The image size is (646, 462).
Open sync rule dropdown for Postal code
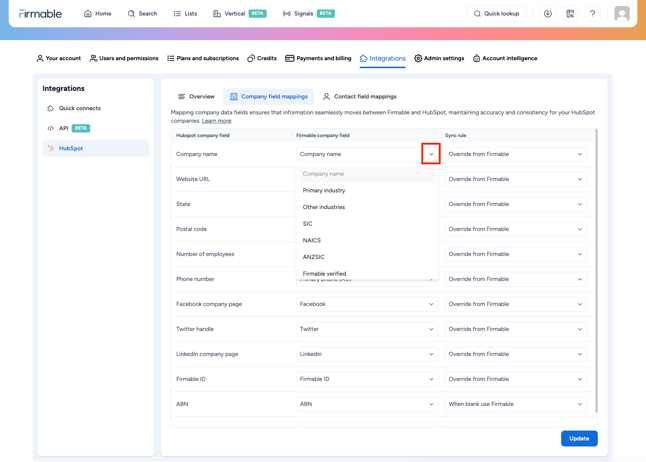[516, 229]
